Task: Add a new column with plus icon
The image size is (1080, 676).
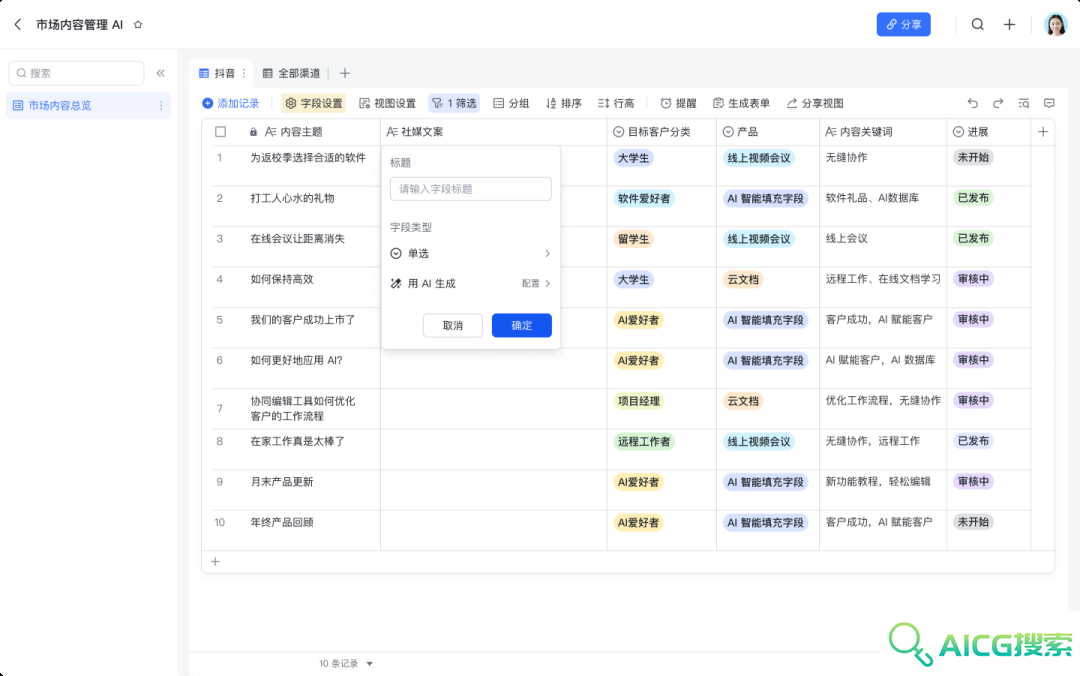Action: (x=1043, y=132)
